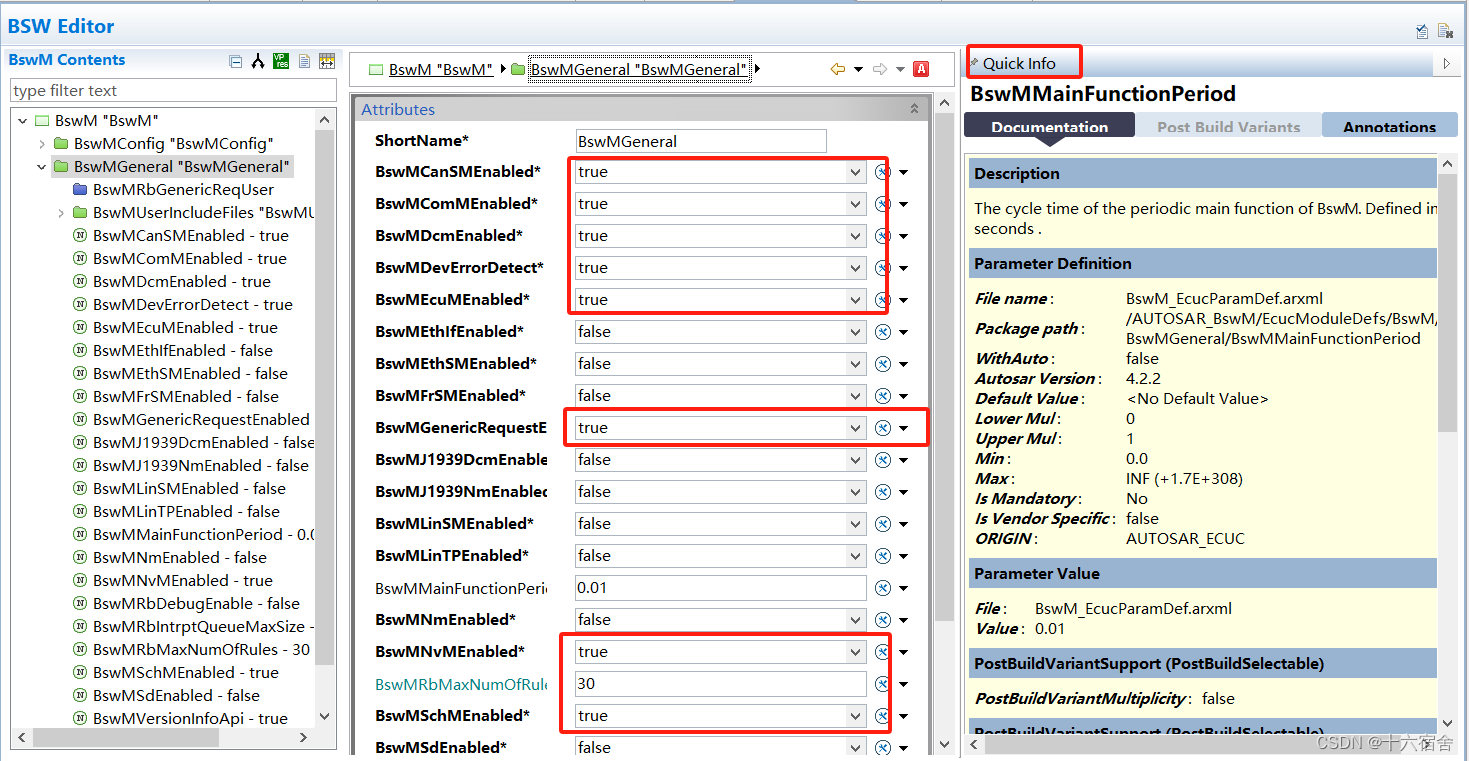Viewport: 1469px width, 761px height.
Task: Select BswMRbDebugEnable - false tree item
Action: (196, 604)
